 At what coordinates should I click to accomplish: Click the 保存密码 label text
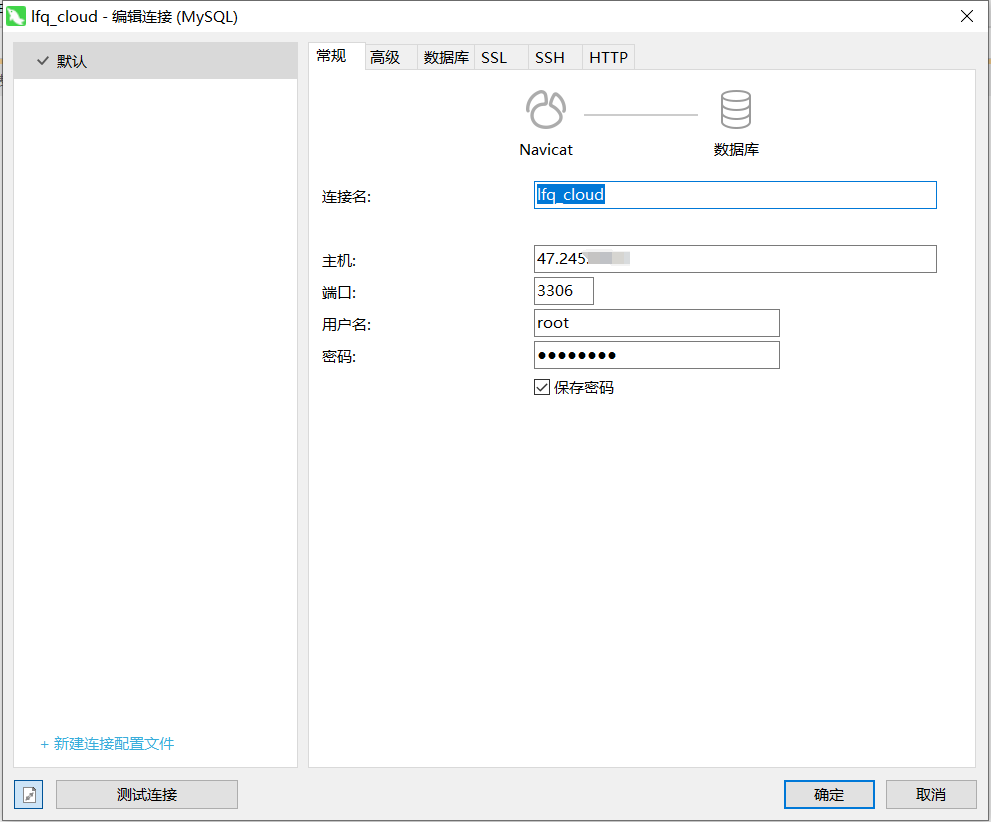tap(584, 387)
